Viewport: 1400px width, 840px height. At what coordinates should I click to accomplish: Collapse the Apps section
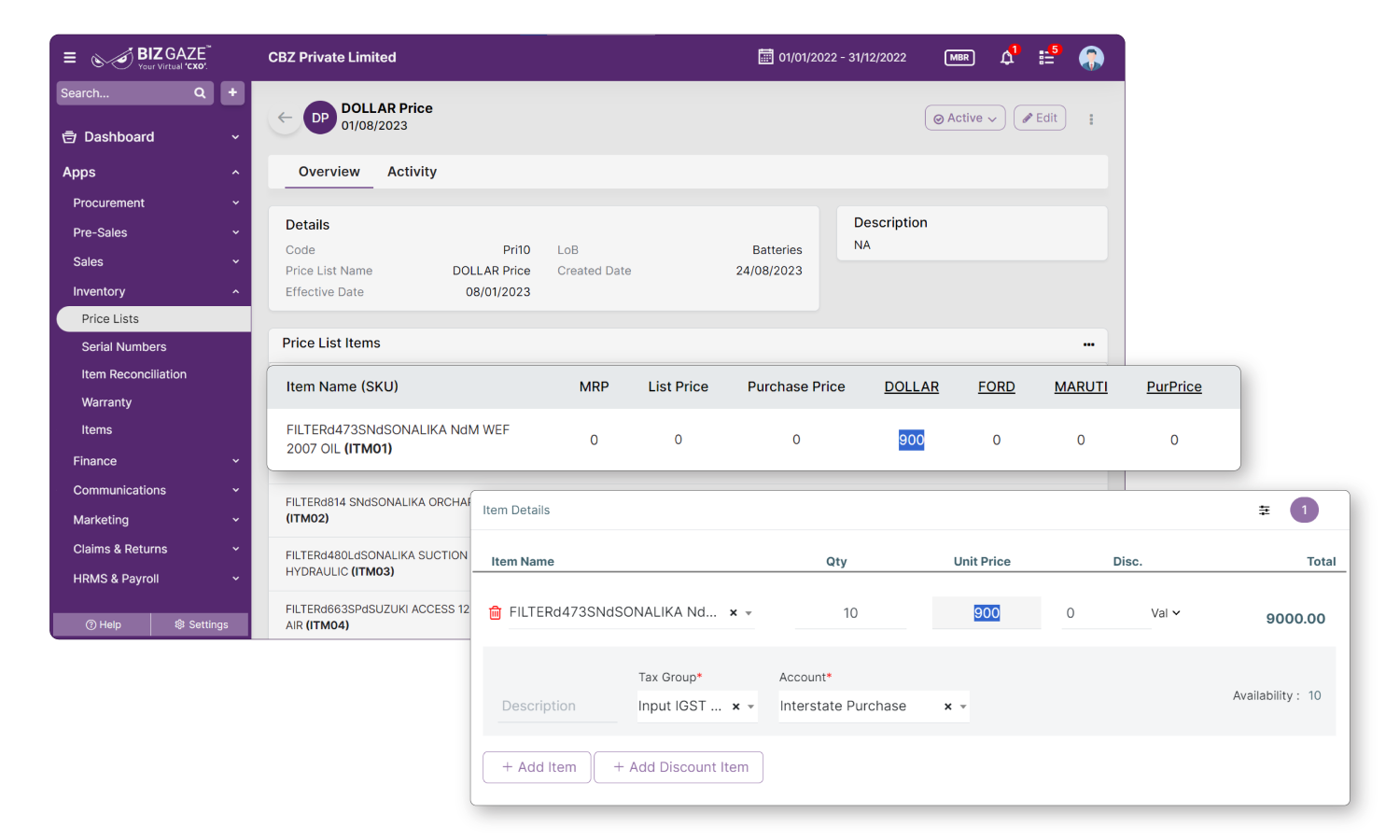[235, 173]
